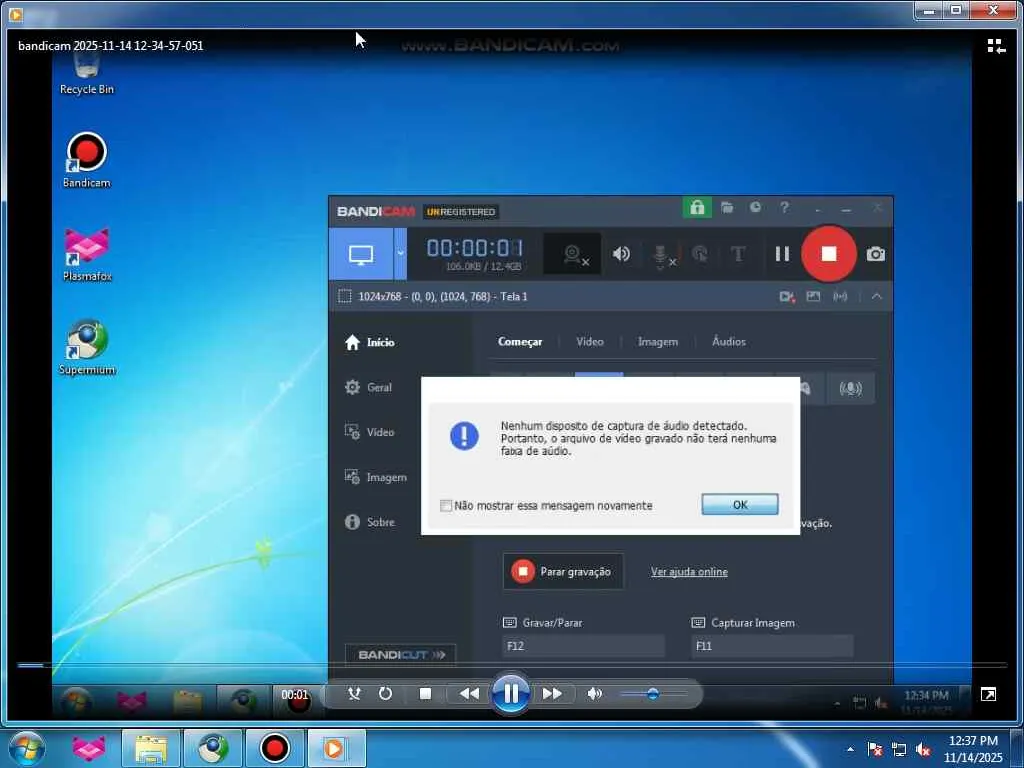1024x768 pixels.
Task: Click Windows Media Player taskbar button
Action: (x=336, y=748)
